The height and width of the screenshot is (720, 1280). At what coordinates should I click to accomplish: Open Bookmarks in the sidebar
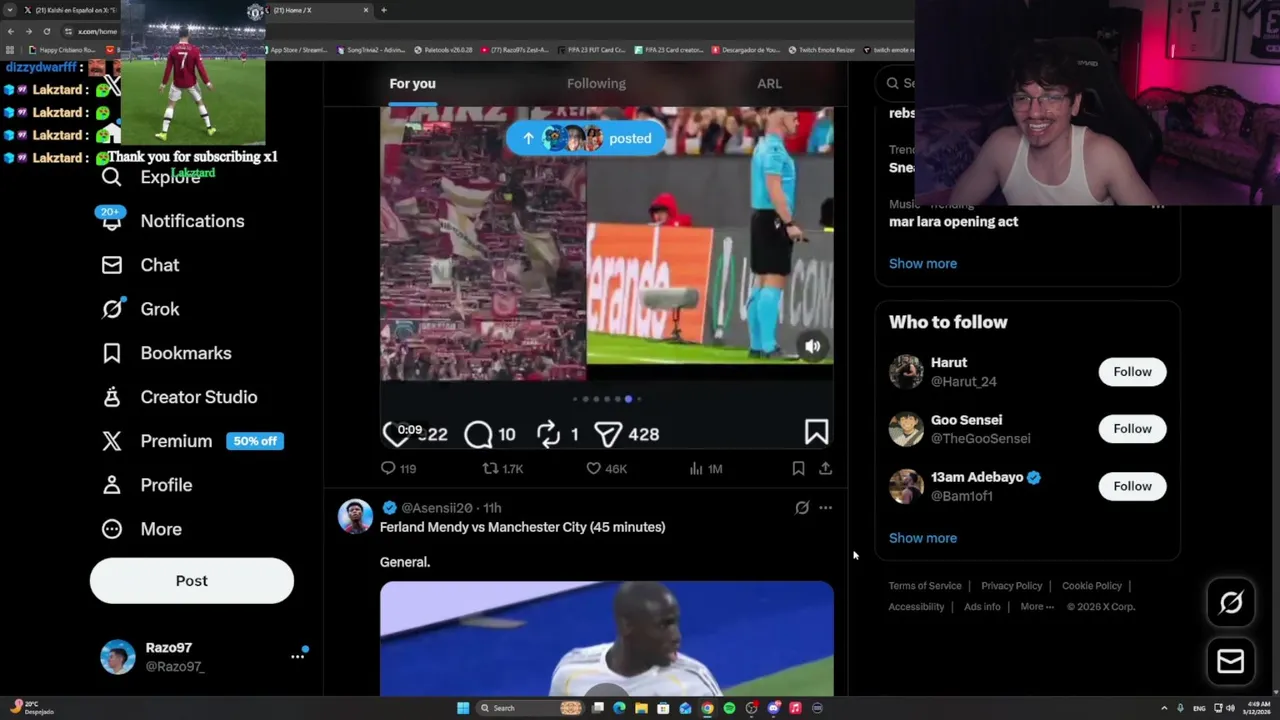click(x=166, y=353)
